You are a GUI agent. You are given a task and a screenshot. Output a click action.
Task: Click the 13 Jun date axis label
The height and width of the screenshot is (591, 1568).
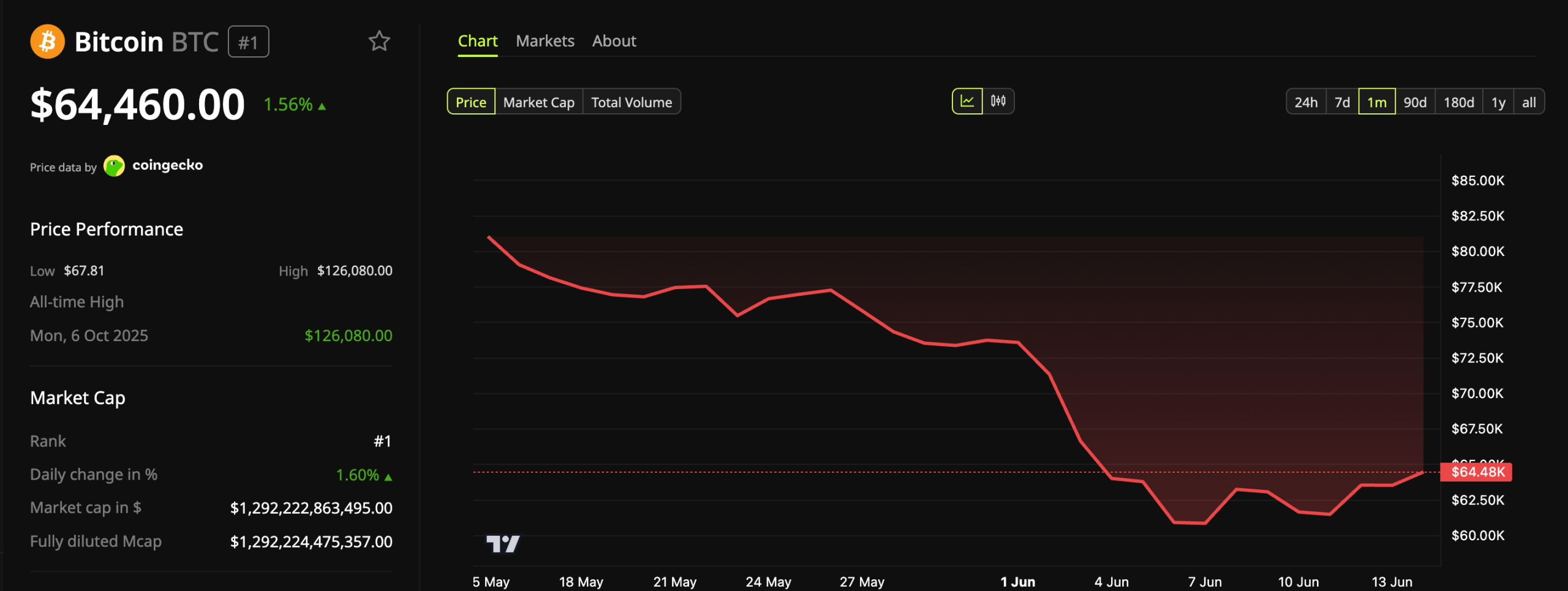[x=1392, y=582]
